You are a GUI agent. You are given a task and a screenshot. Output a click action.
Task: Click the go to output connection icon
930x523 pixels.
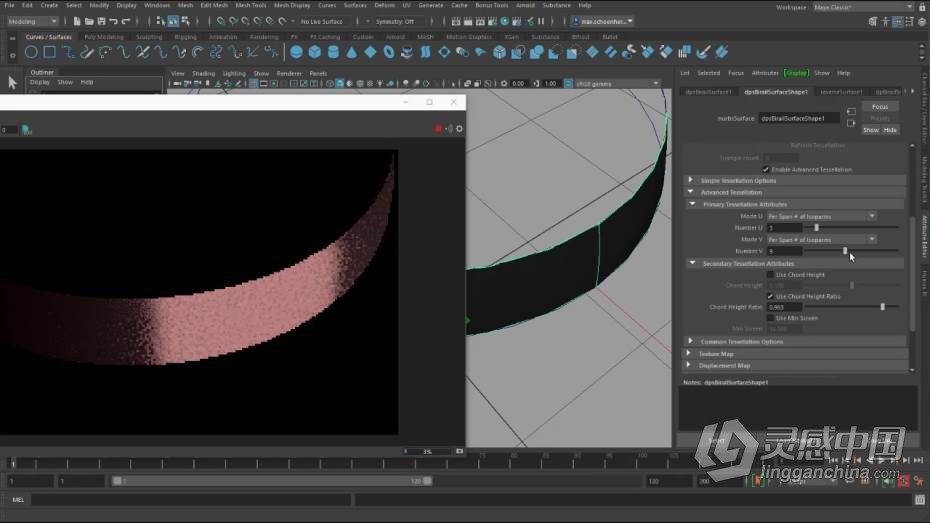(851, 123)
